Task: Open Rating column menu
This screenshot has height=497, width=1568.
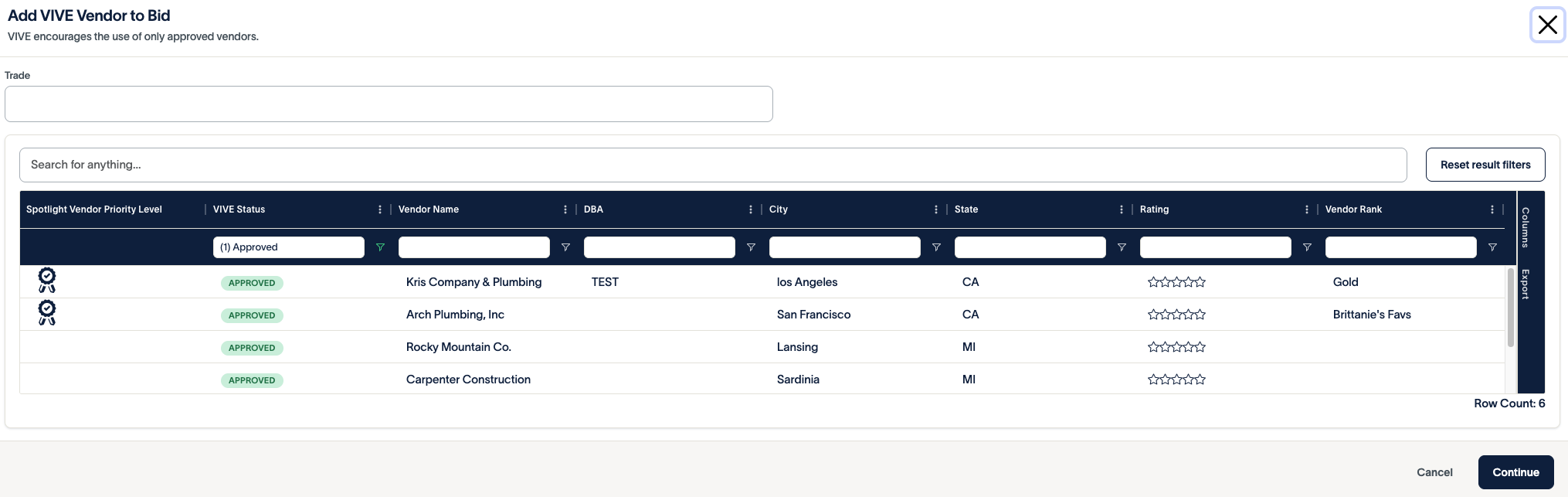Action: click(1307, 209)
